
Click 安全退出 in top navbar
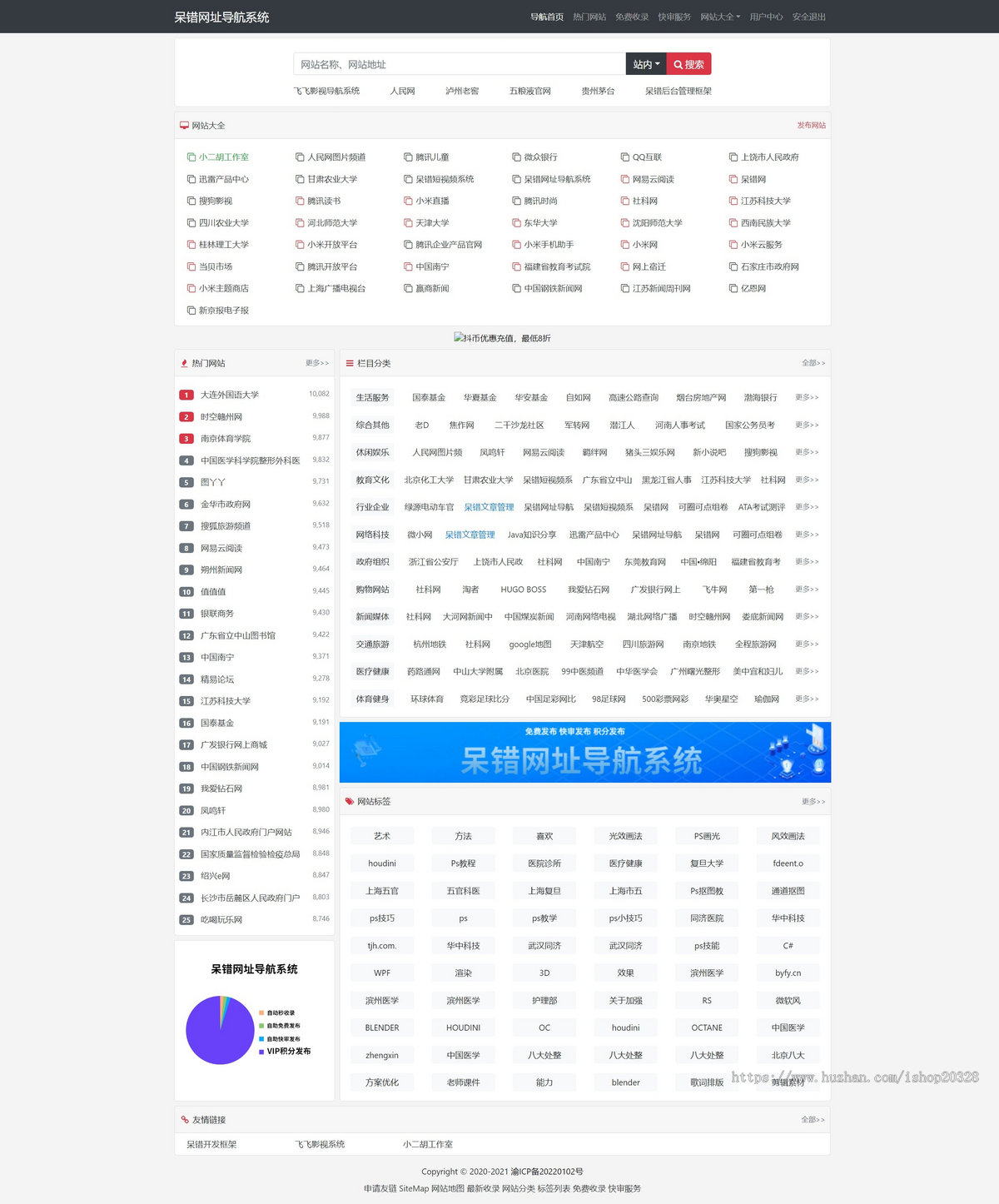(809, 17)
